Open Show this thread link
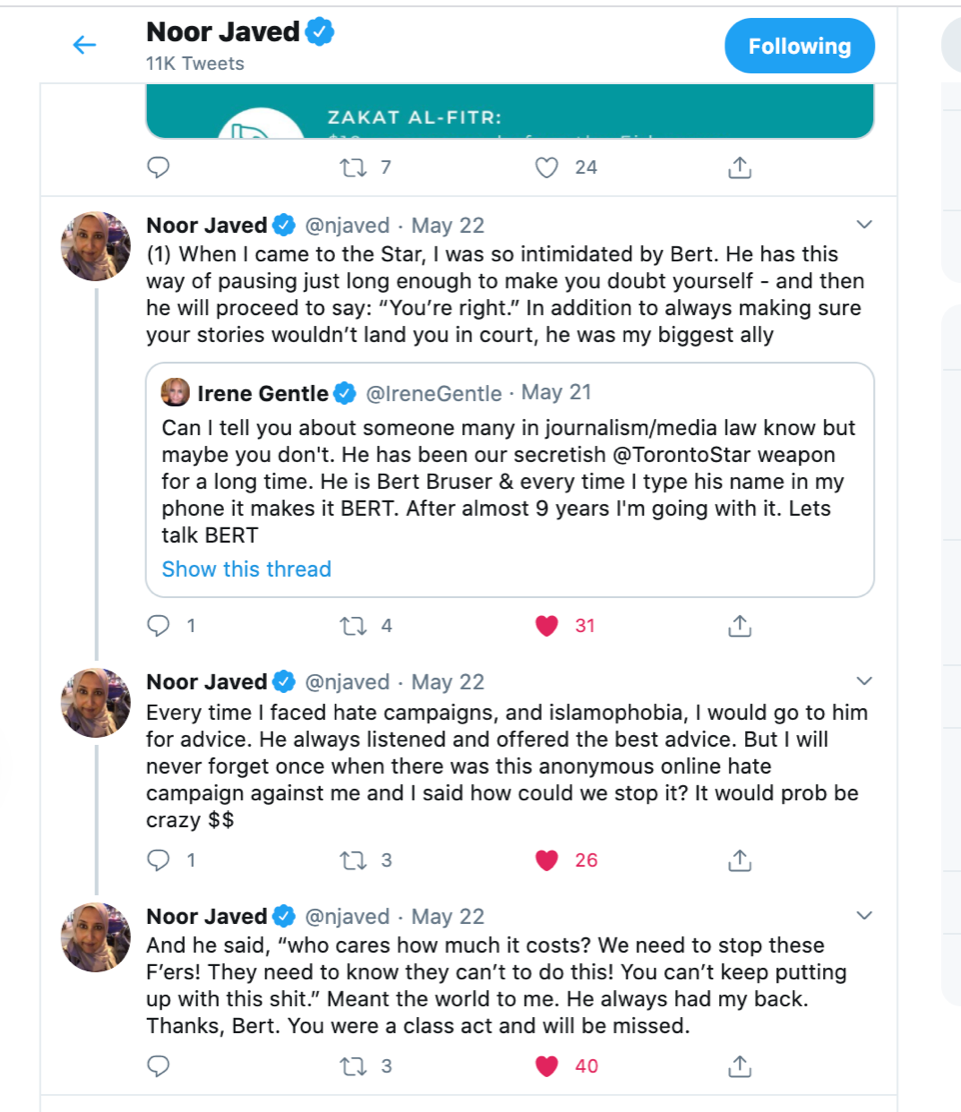This screenshot has height=1112, width=961. point(246,569)
